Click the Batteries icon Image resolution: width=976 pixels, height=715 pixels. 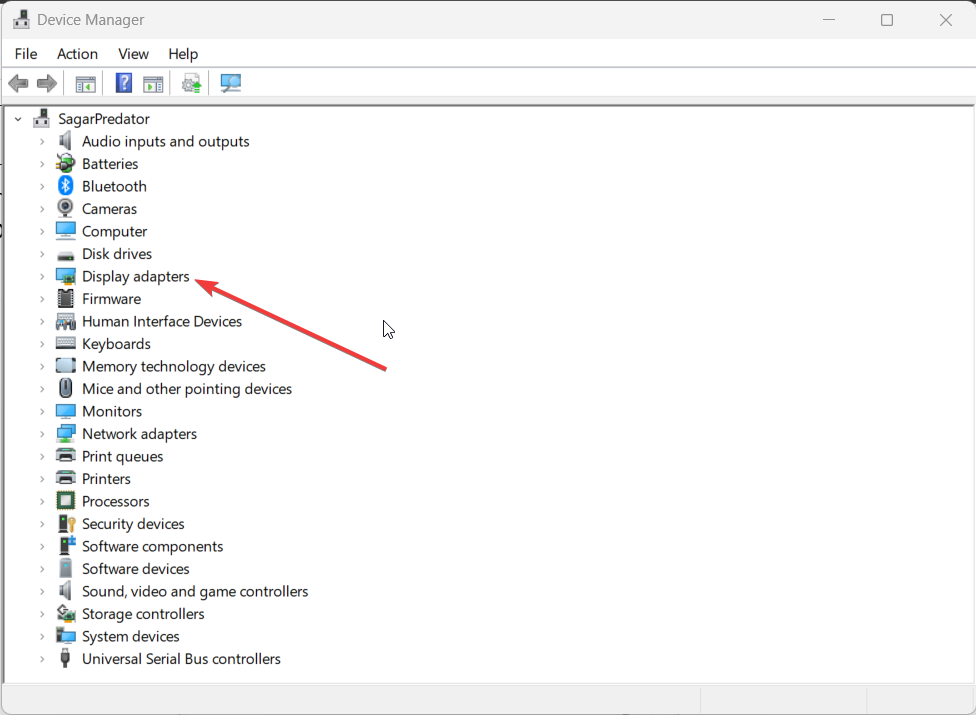[x=65, y=164]
